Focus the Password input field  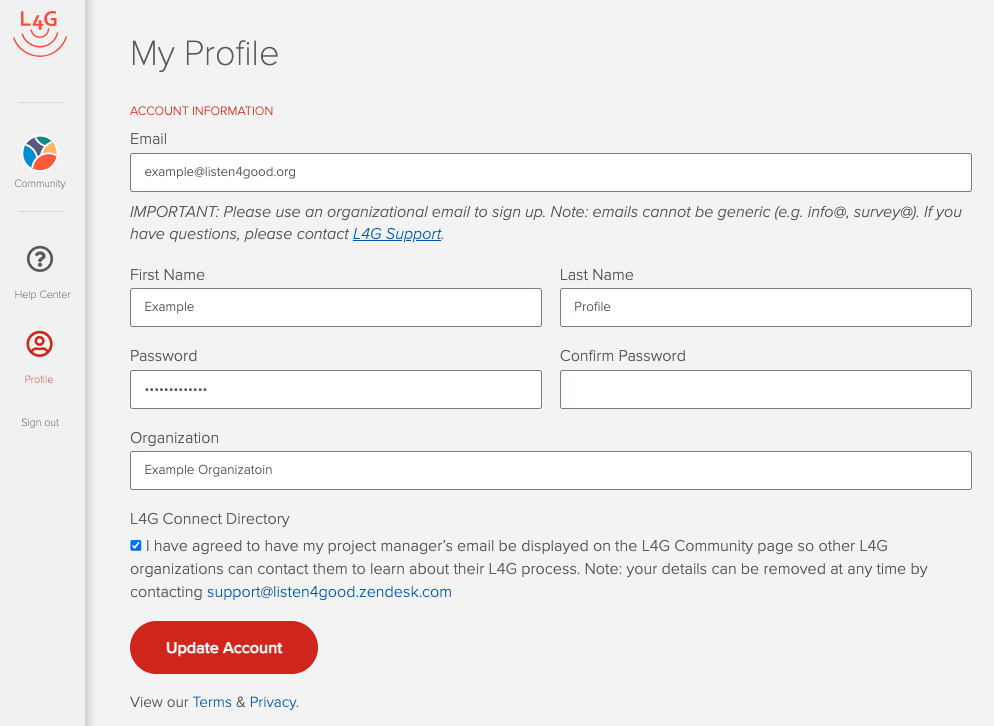[x=335, y=389]
